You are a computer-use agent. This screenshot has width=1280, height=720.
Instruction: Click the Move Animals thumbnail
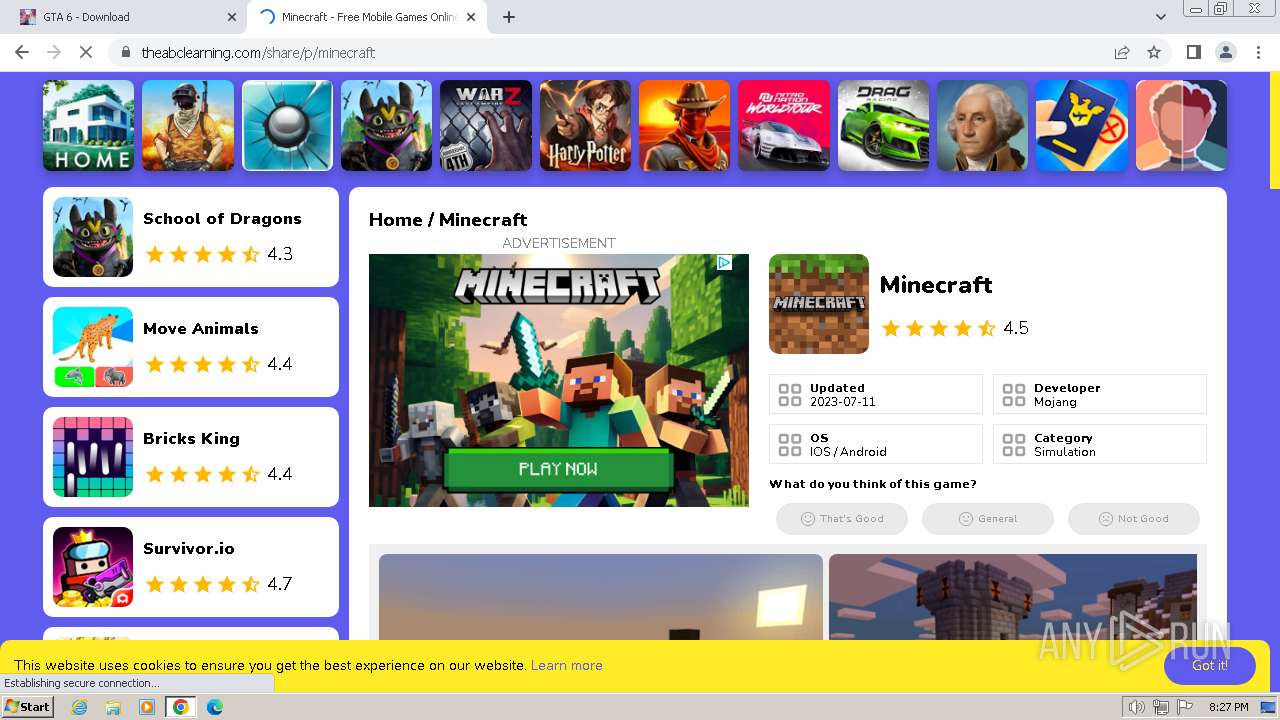(93, 347)
